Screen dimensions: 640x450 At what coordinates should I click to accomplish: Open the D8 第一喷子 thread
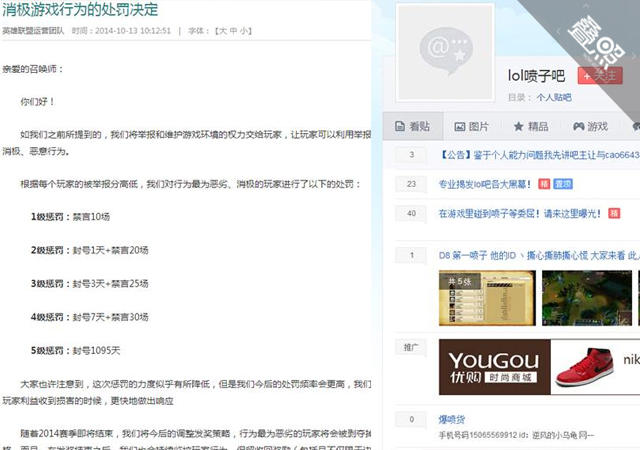point(539,256)
